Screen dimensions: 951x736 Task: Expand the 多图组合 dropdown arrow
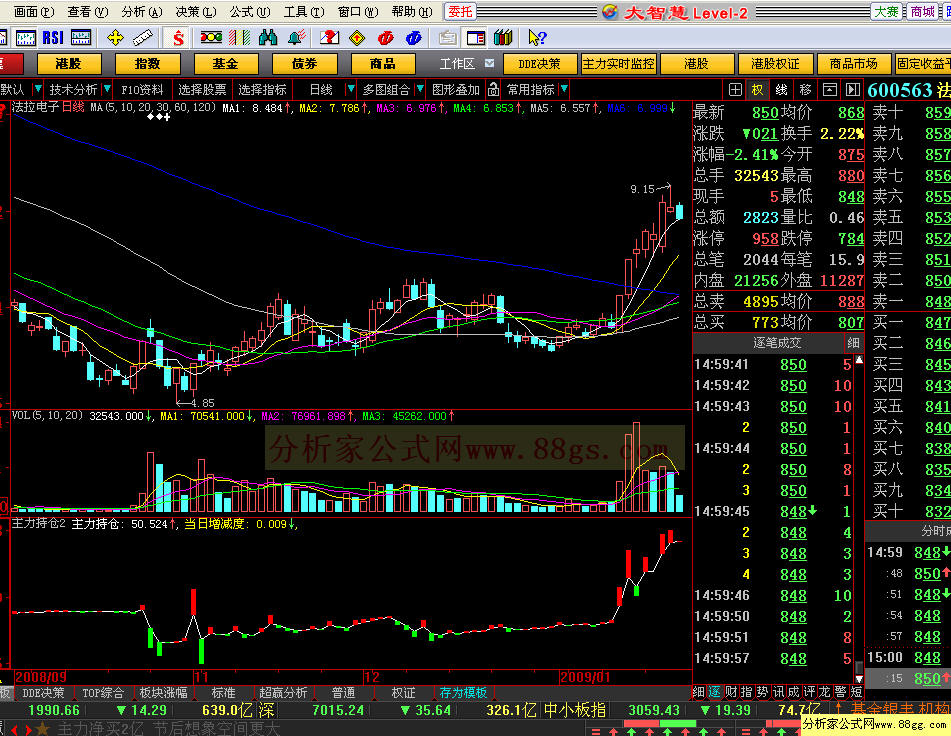tap(419, 89)
